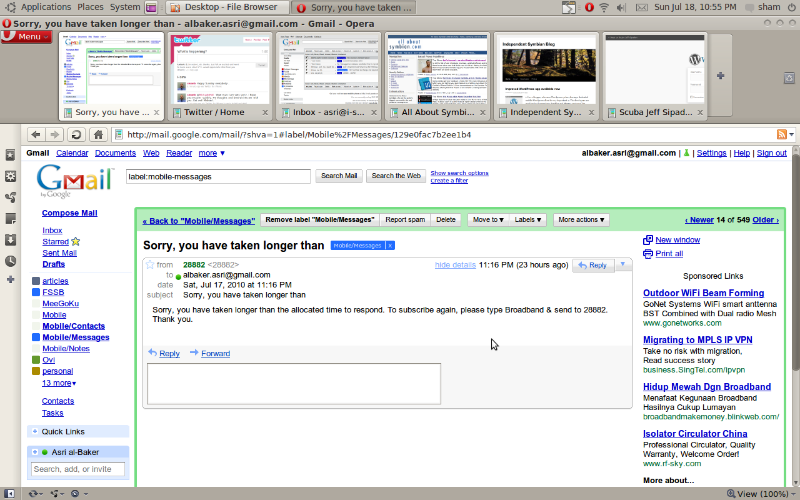This screenshot has width=800, height=500.
Task: Remove the Mobile/Messages label chip
Action: click(x=390, y=245)
